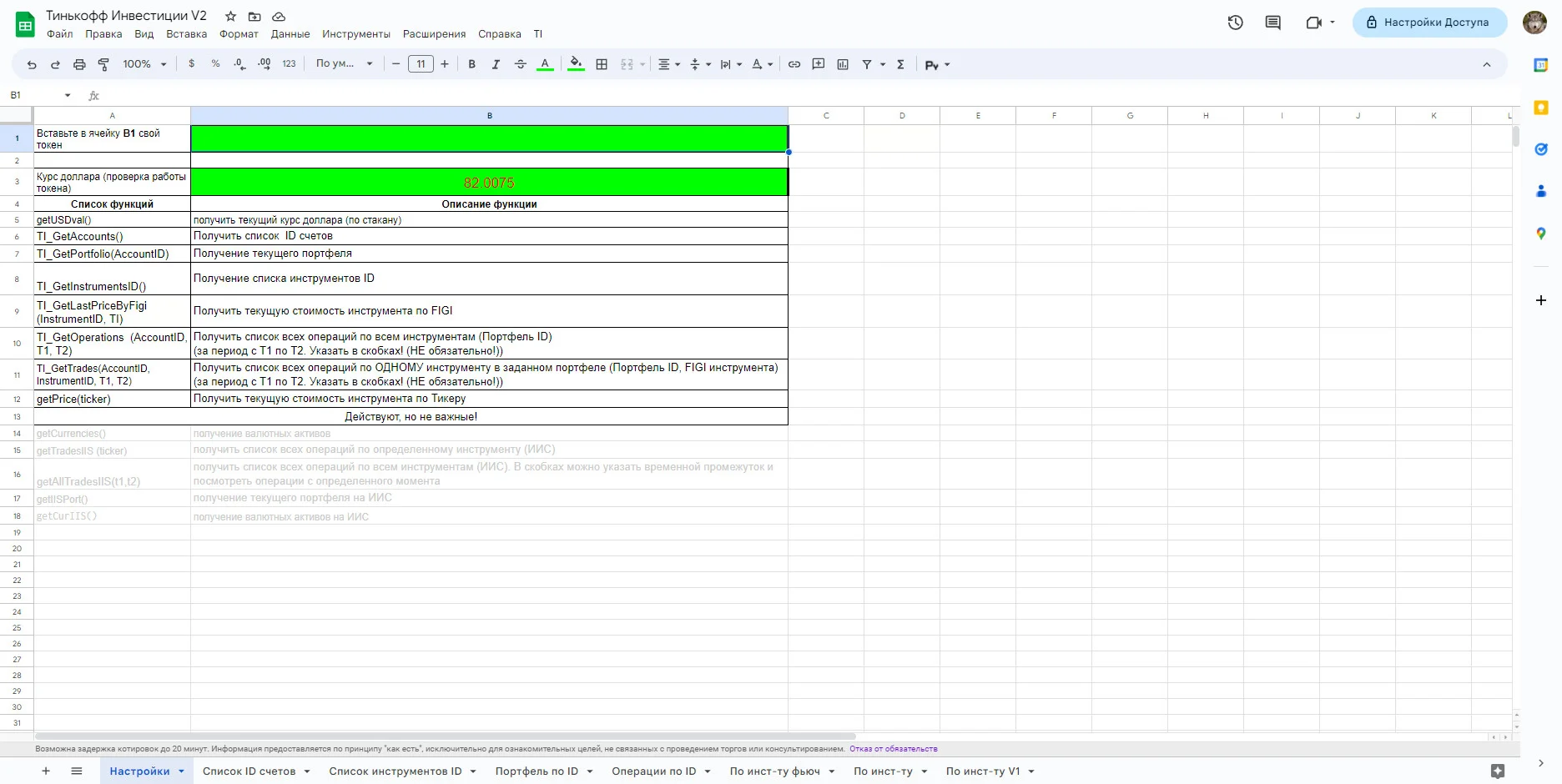1562x784 pixels.
Task: Insert comment icon in toolbar
Action: click(x=819, y=64)
